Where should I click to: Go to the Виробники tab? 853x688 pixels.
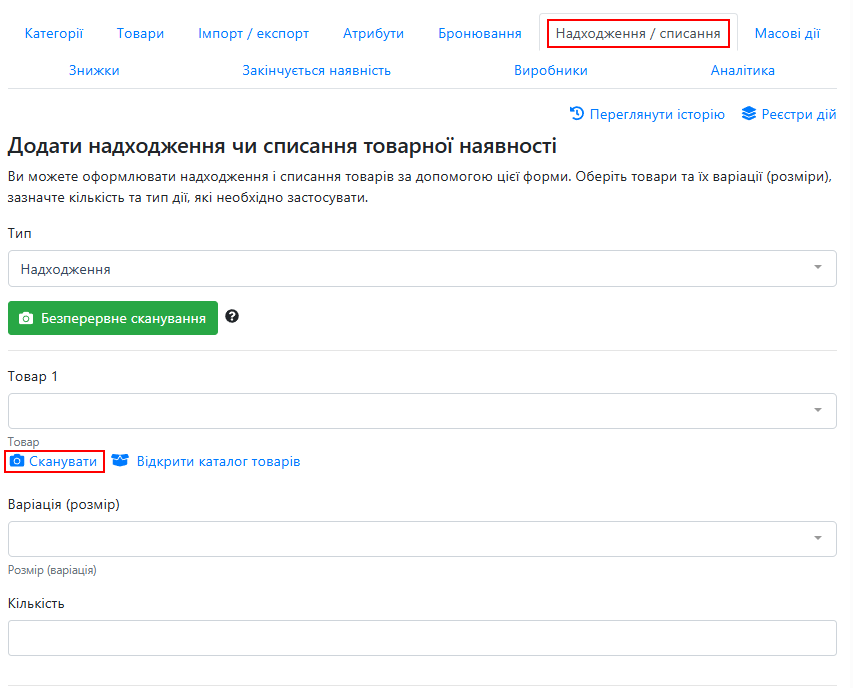click(x=551, y=71)
